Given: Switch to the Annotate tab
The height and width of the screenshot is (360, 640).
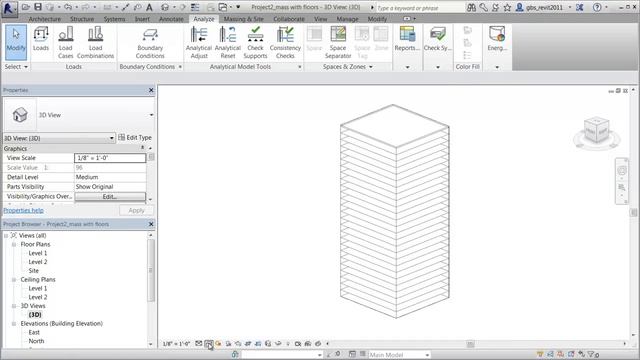Looking at the screenshot, I should pyautogui.click(x=171, y=19).
